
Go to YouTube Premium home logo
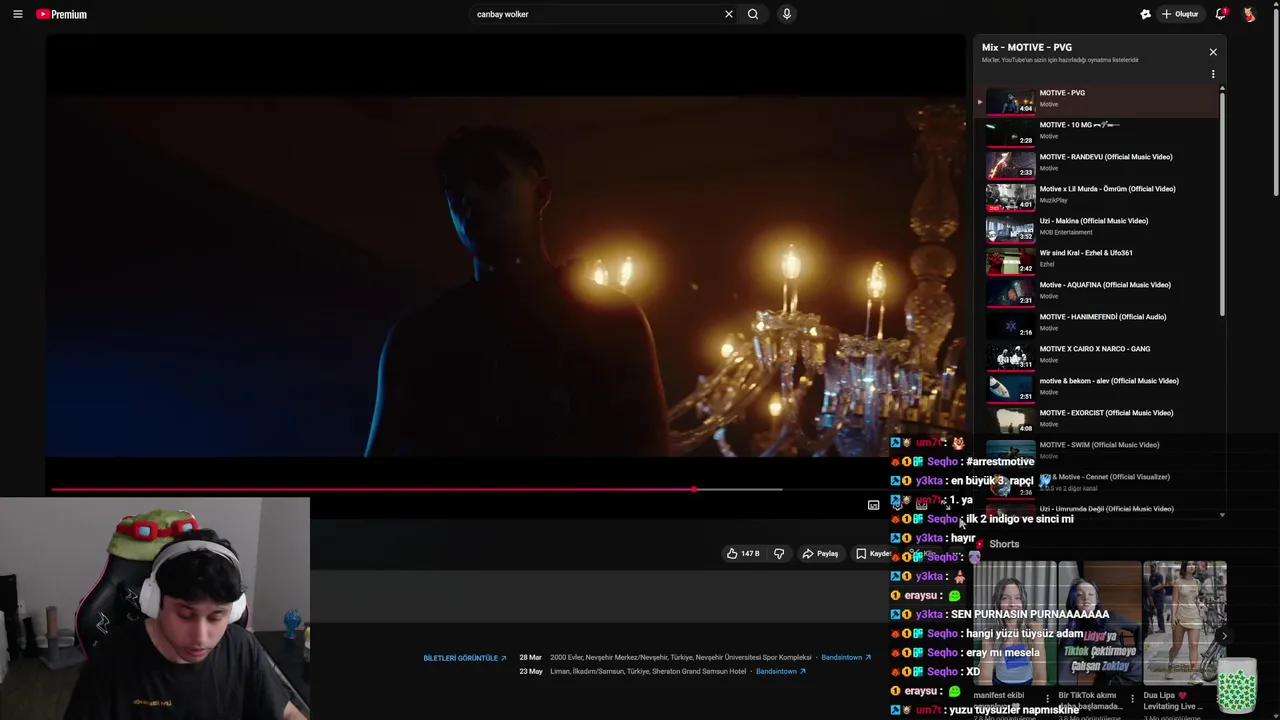point(62,14)
